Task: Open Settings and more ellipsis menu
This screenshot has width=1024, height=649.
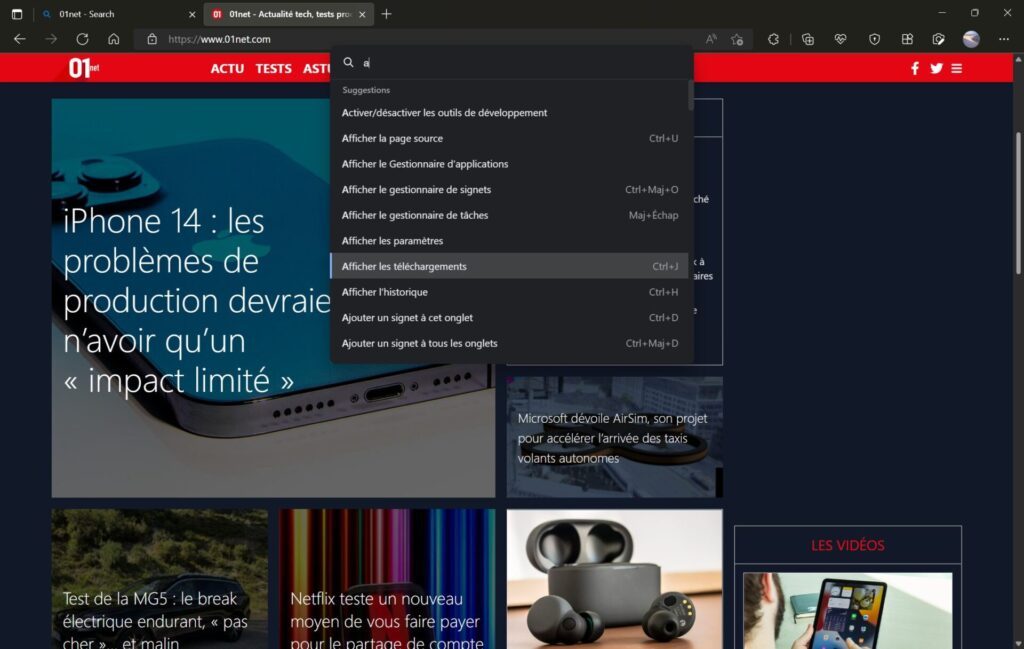Action: (1004, 39)
